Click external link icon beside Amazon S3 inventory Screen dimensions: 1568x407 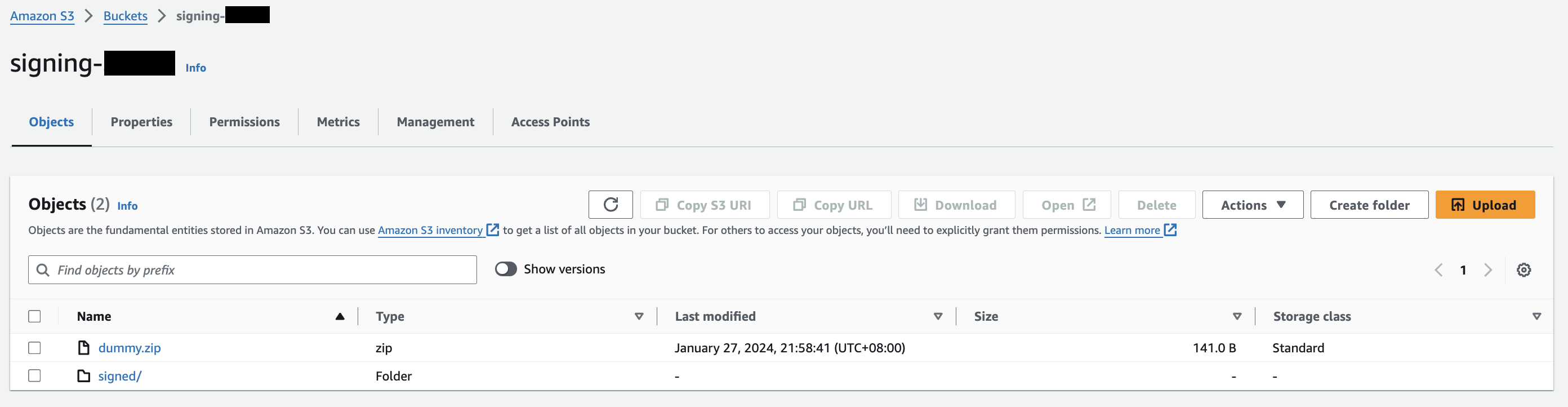pos(492,231)
